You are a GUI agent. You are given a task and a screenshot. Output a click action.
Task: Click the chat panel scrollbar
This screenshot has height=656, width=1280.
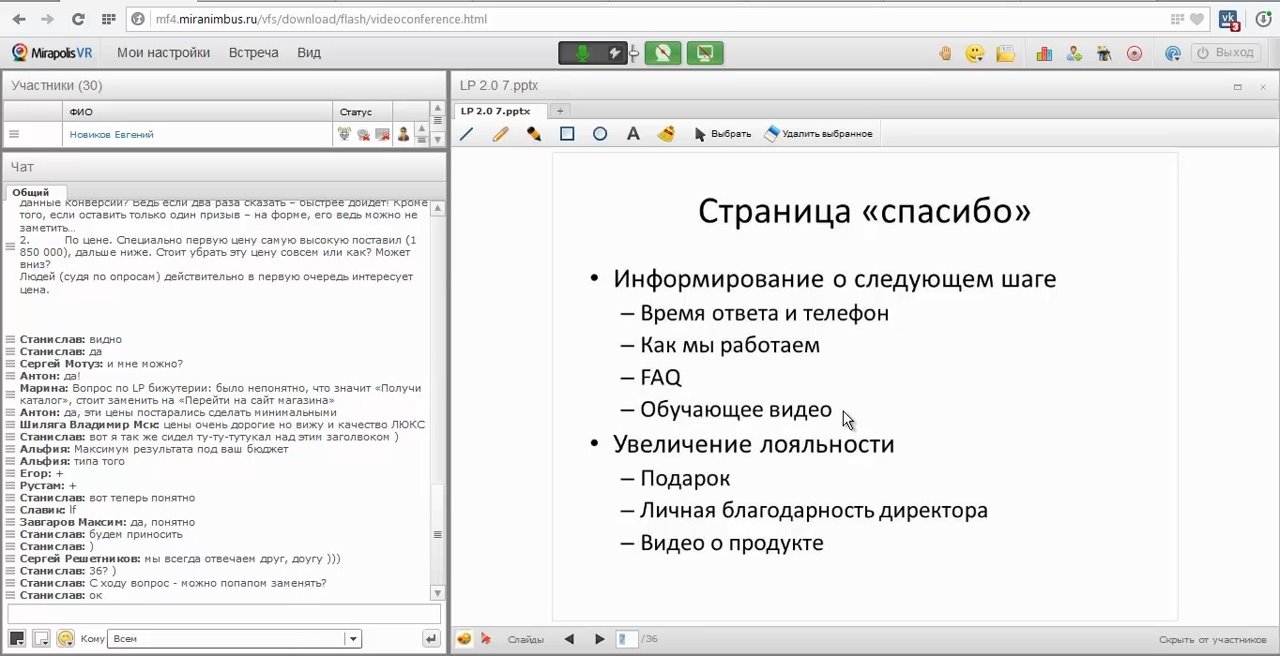click(x=437, y=401)
